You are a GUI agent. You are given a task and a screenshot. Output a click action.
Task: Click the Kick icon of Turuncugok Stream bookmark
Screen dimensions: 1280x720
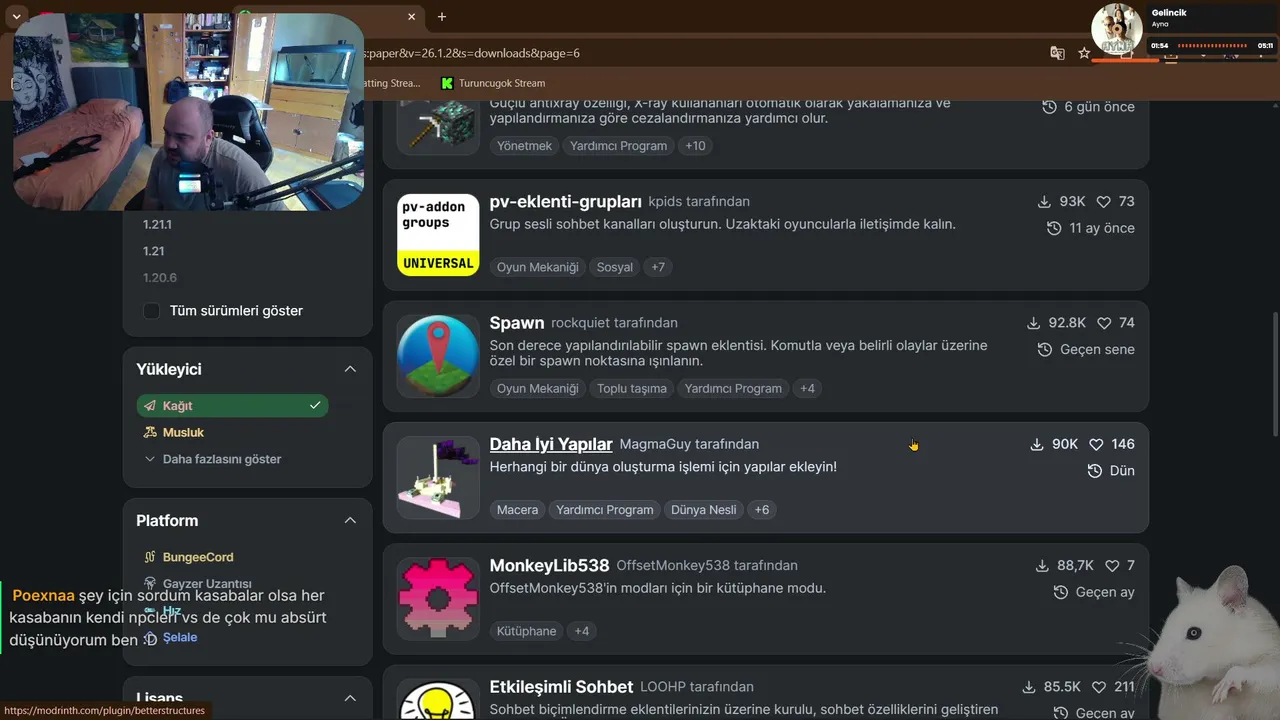tap(447, 83)
